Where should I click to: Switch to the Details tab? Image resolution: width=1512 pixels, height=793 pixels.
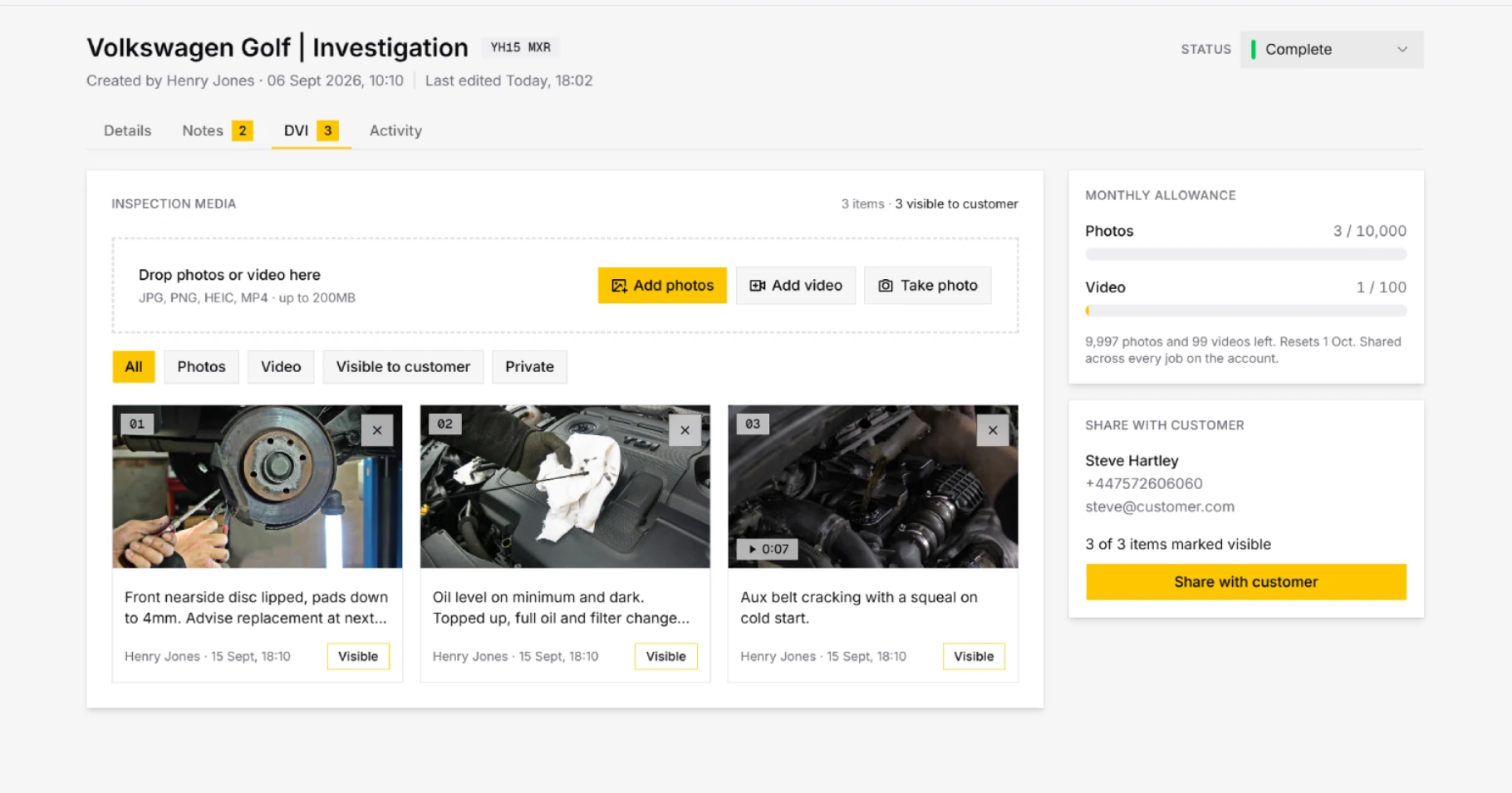[x=127, y=130]
